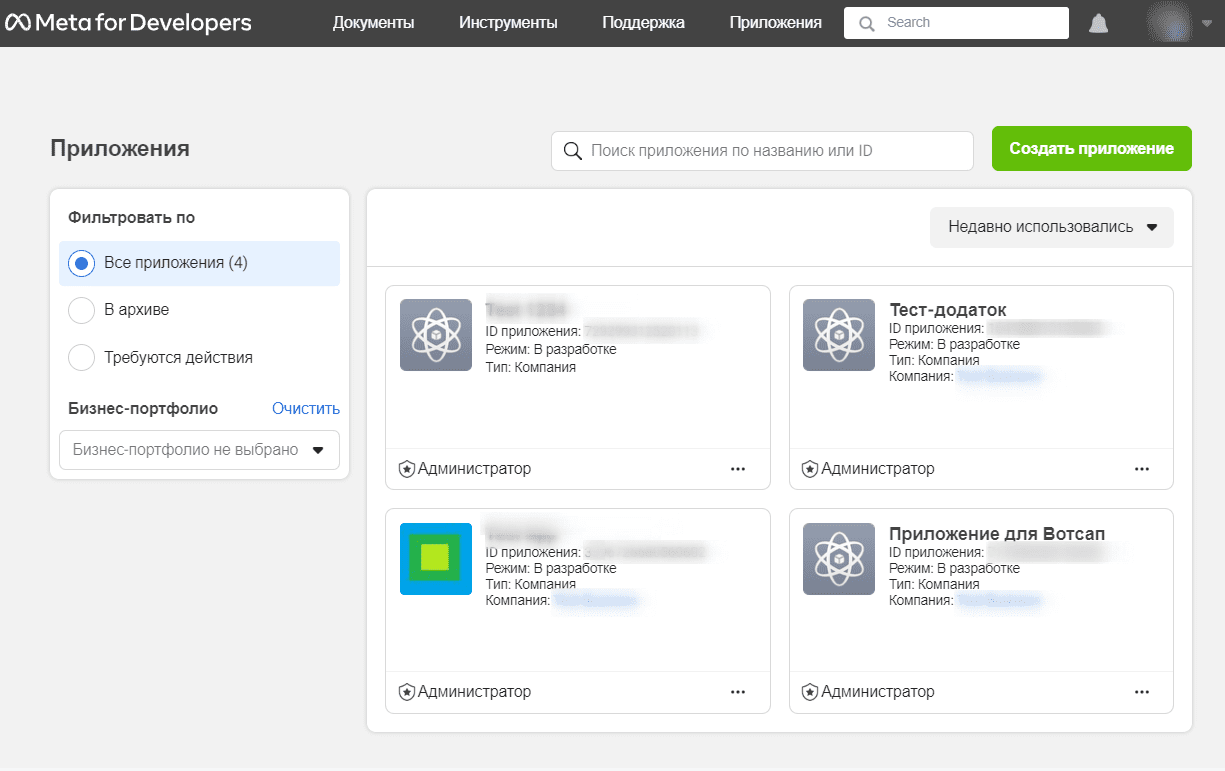Open company link on Приложение для Вотсап card
The height and width of the screenshot is (771, 1225).
coord(999,600)
